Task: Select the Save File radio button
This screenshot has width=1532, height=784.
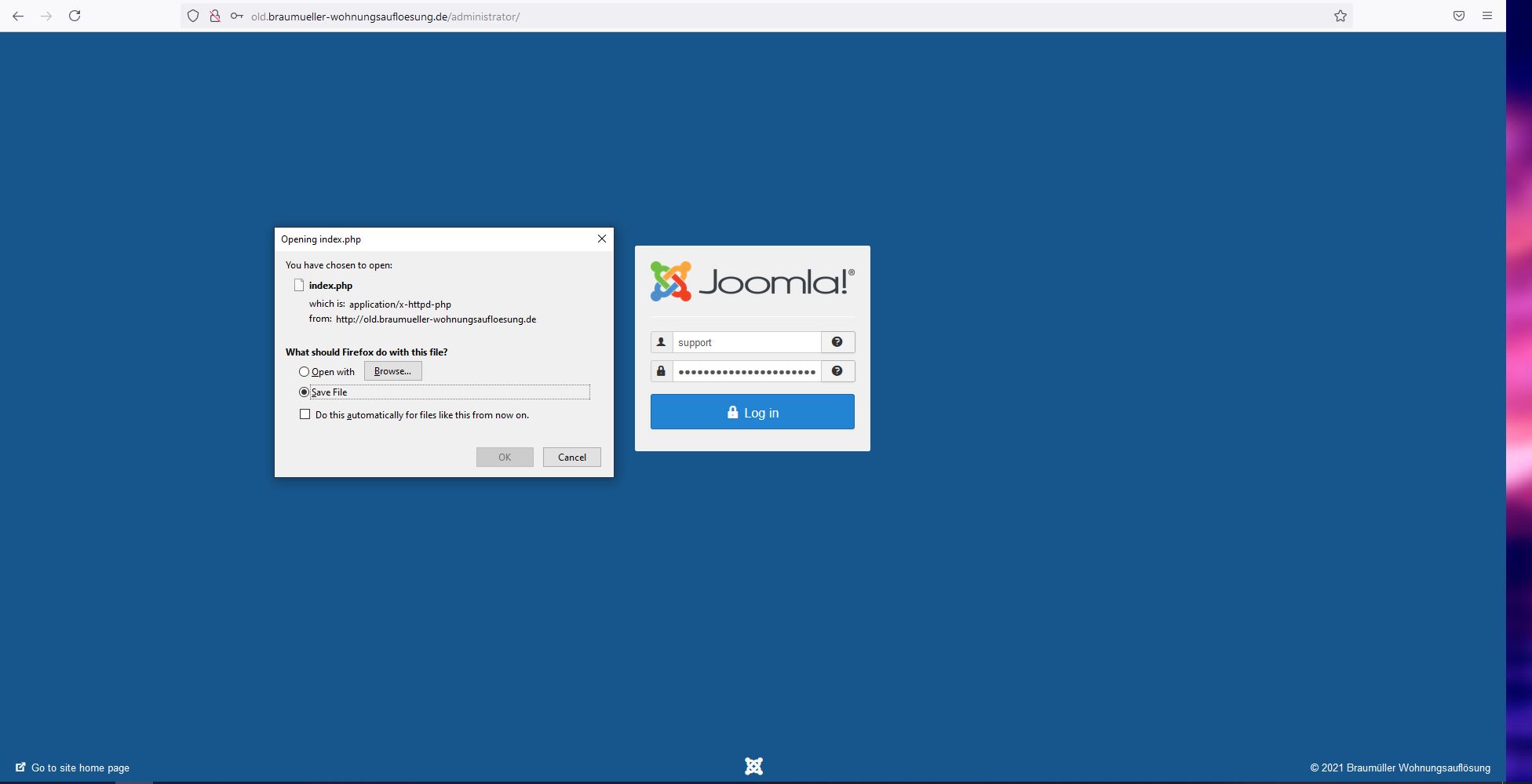Action: click(305, 392)
